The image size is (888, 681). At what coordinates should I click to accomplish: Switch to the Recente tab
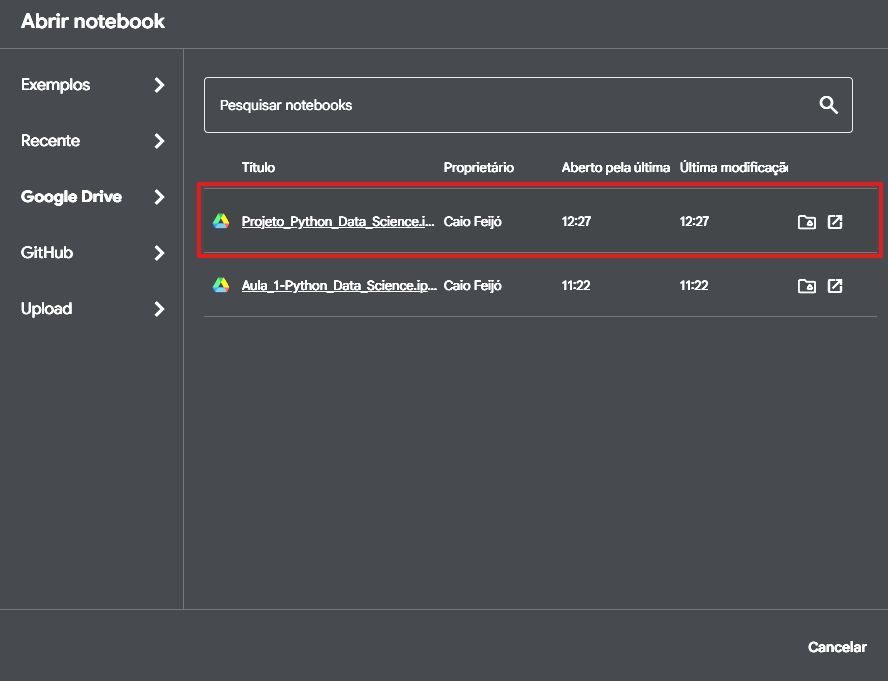click(x=50, y=141)
